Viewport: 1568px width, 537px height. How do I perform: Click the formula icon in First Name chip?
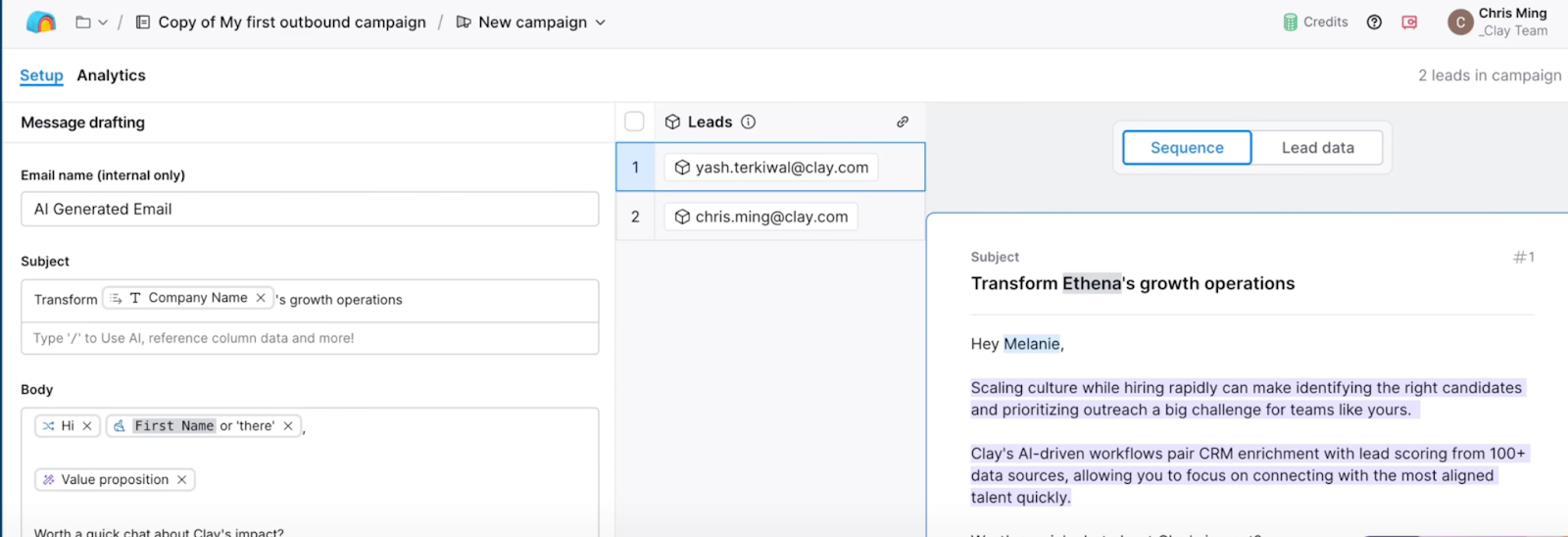click(120, 426)
